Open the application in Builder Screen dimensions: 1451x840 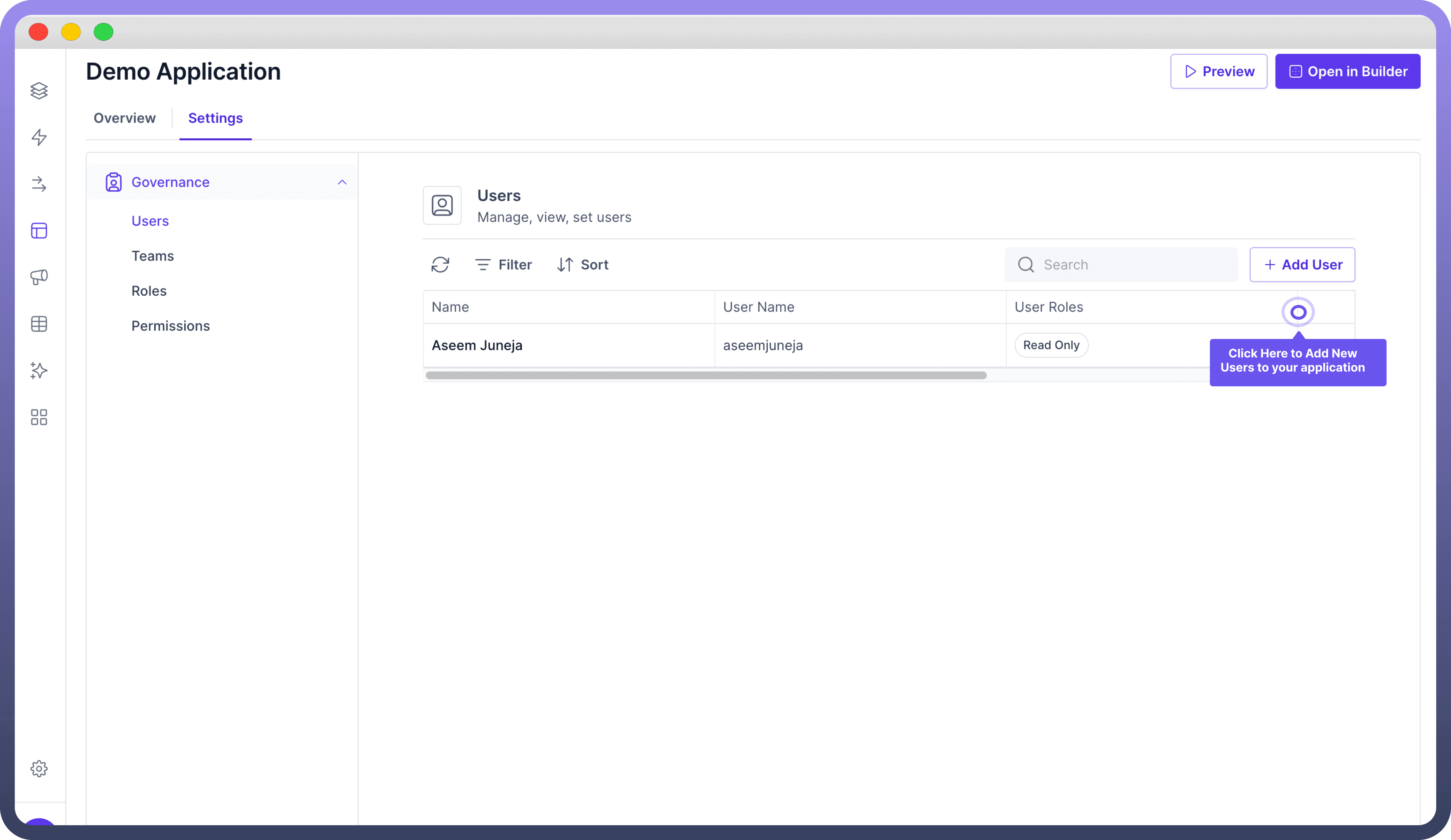tap(1348, 71)
